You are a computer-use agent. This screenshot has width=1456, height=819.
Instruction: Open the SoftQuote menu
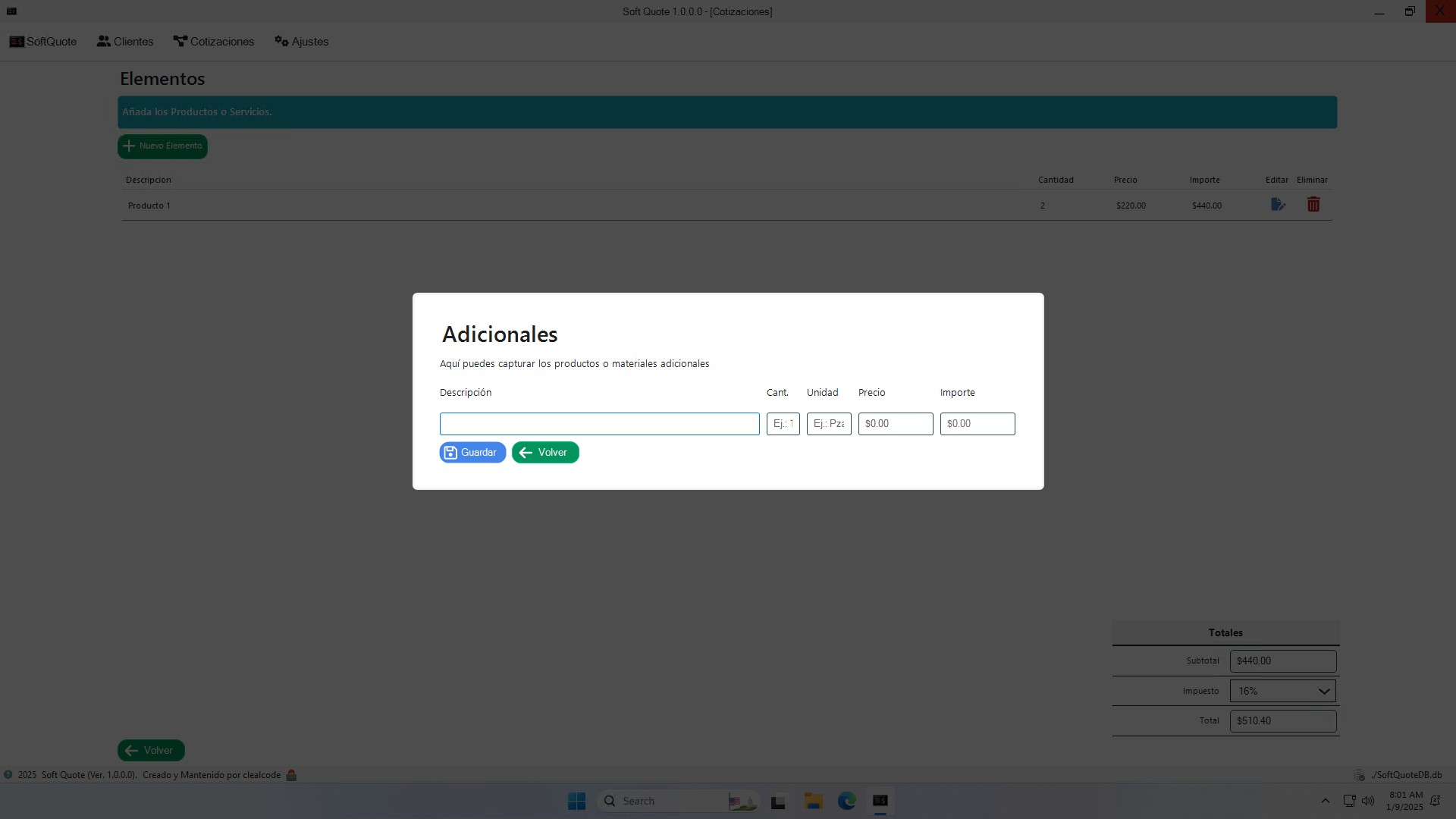(43, 42)
